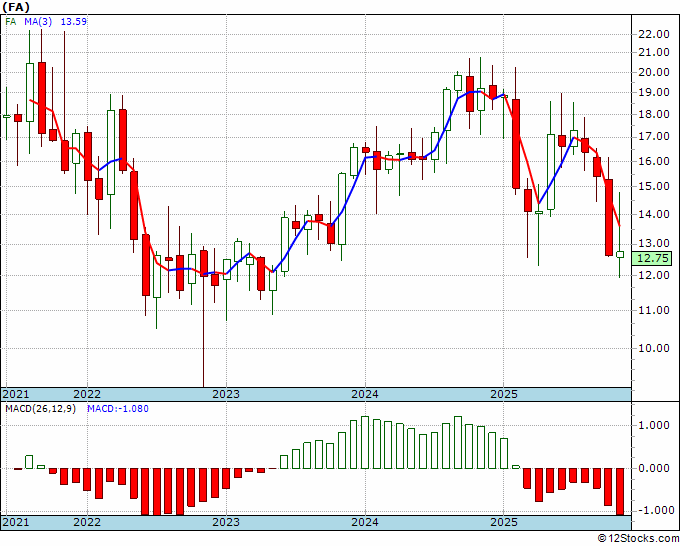This screenshot has height=546, width=680.
Task: Click the last red MACD histogram bar
Action: click(x=620, y=492)
